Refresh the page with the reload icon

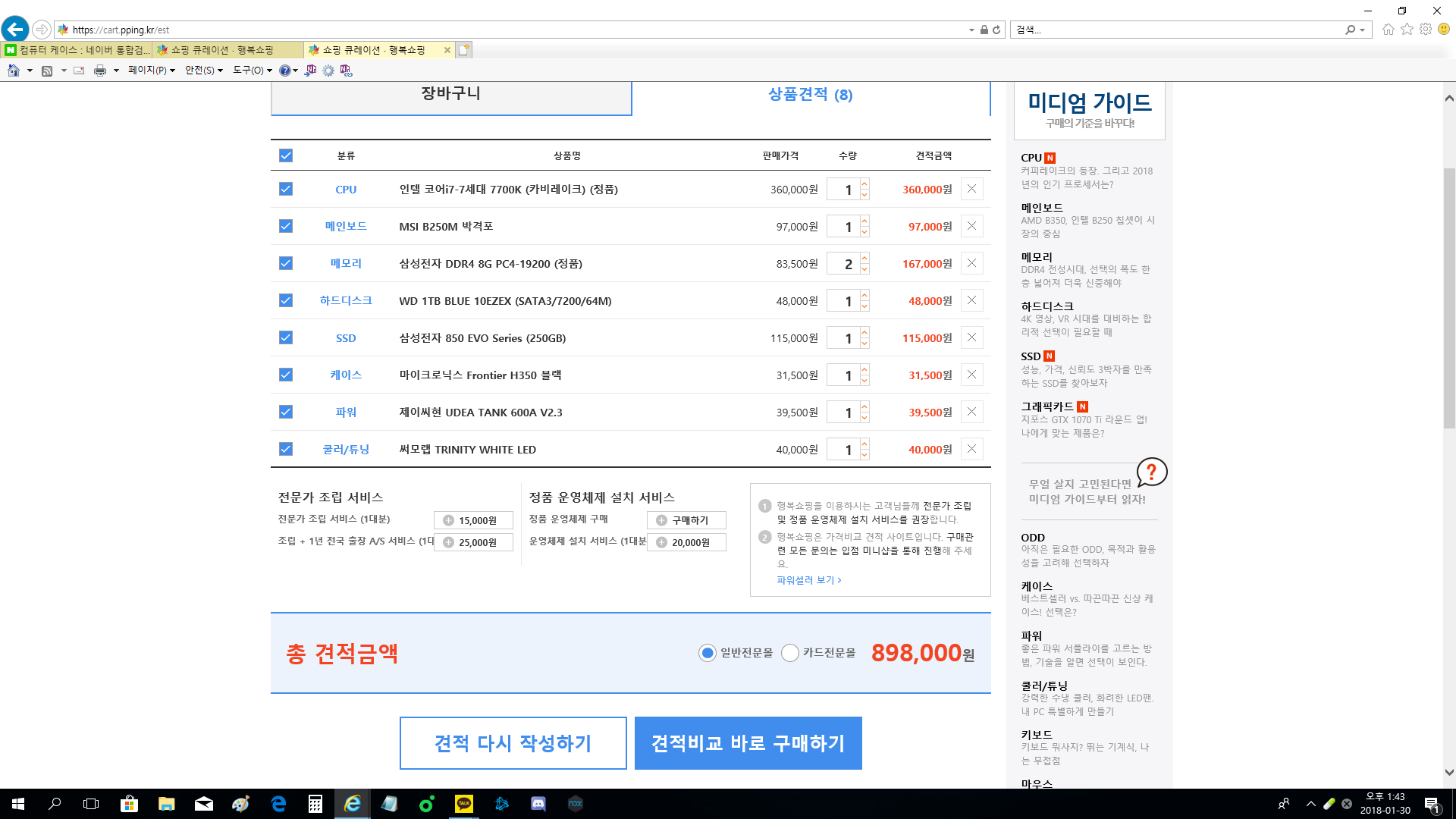click(996, 30)
